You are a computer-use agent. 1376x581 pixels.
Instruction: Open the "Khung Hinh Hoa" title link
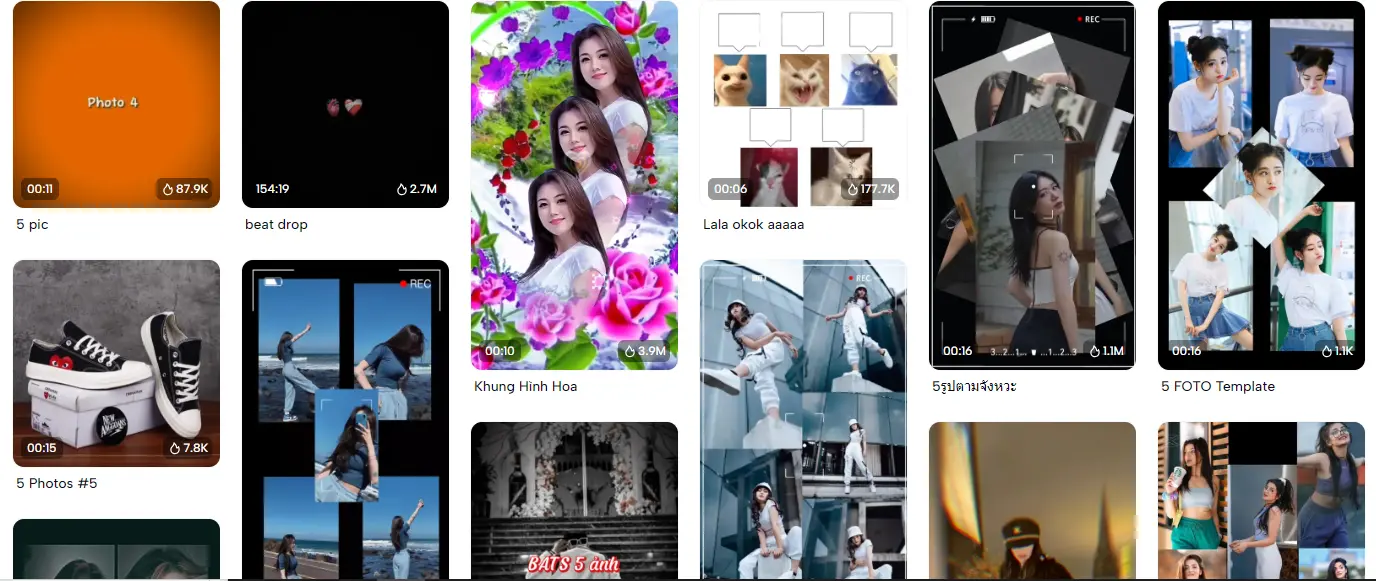(x=525, y=387)
